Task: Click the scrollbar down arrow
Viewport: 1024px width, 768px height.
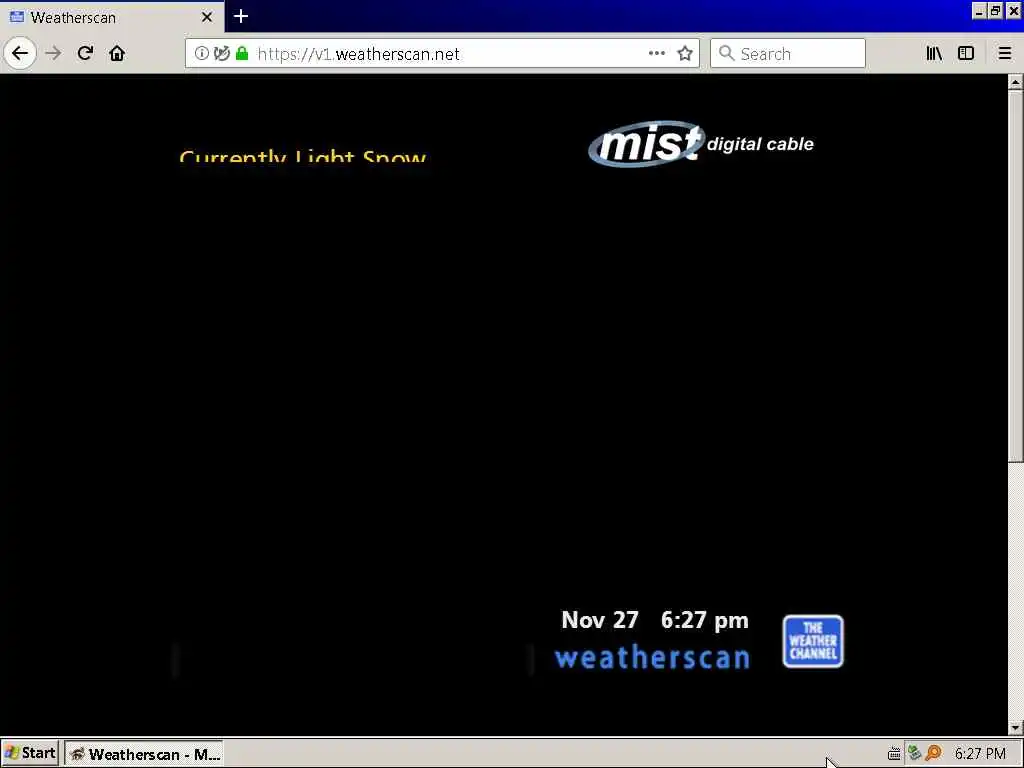Action: [x=1015, y=727]
